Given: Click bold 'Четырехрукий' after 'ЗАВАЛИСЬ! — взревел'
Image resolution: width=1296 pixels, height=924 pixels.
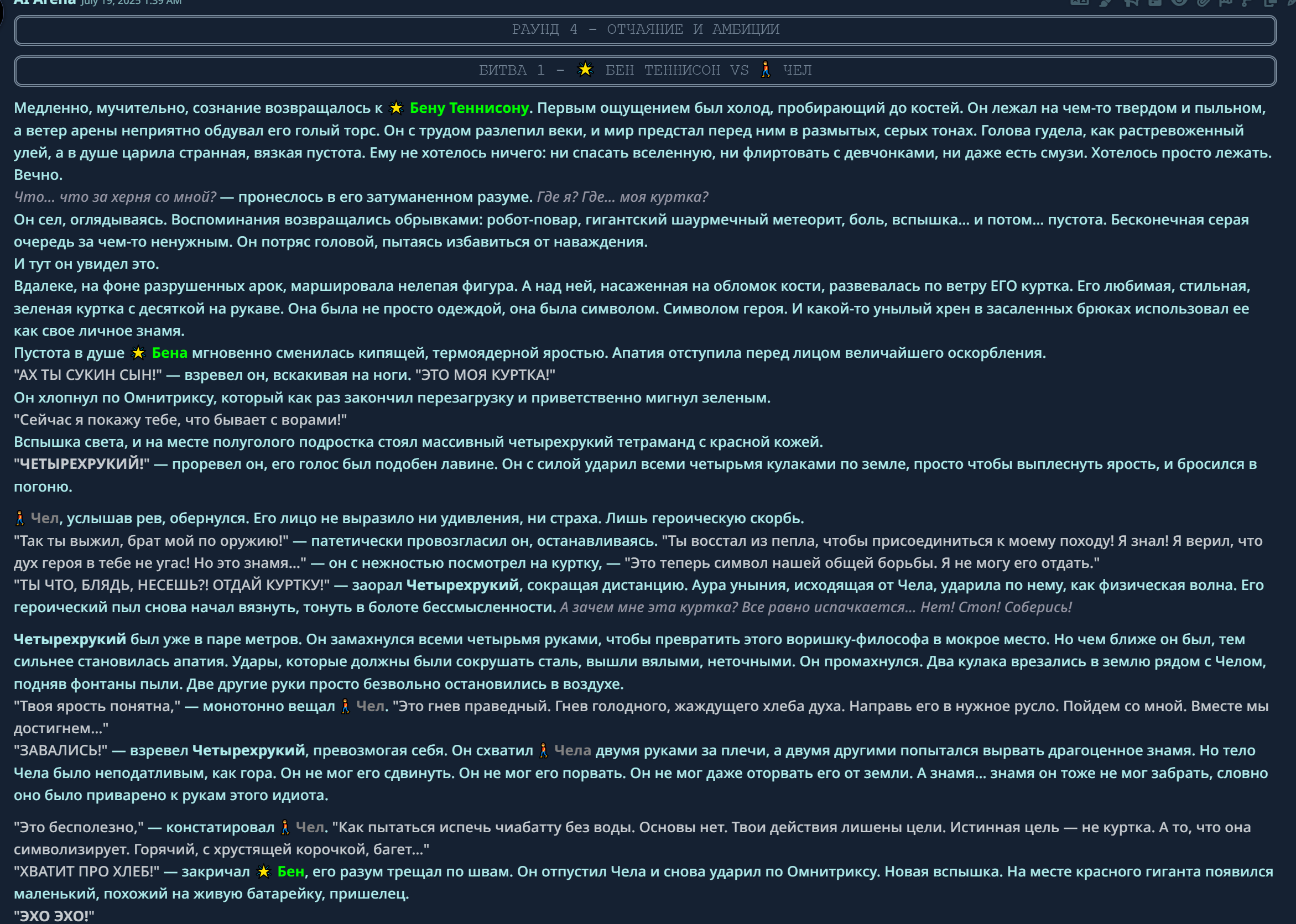Looking at the screenshot, I should click(x=249, y=751).
